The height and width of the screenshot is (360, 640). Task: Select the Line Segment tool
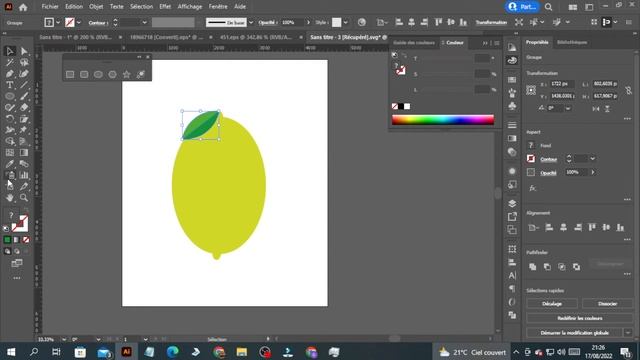24,85
